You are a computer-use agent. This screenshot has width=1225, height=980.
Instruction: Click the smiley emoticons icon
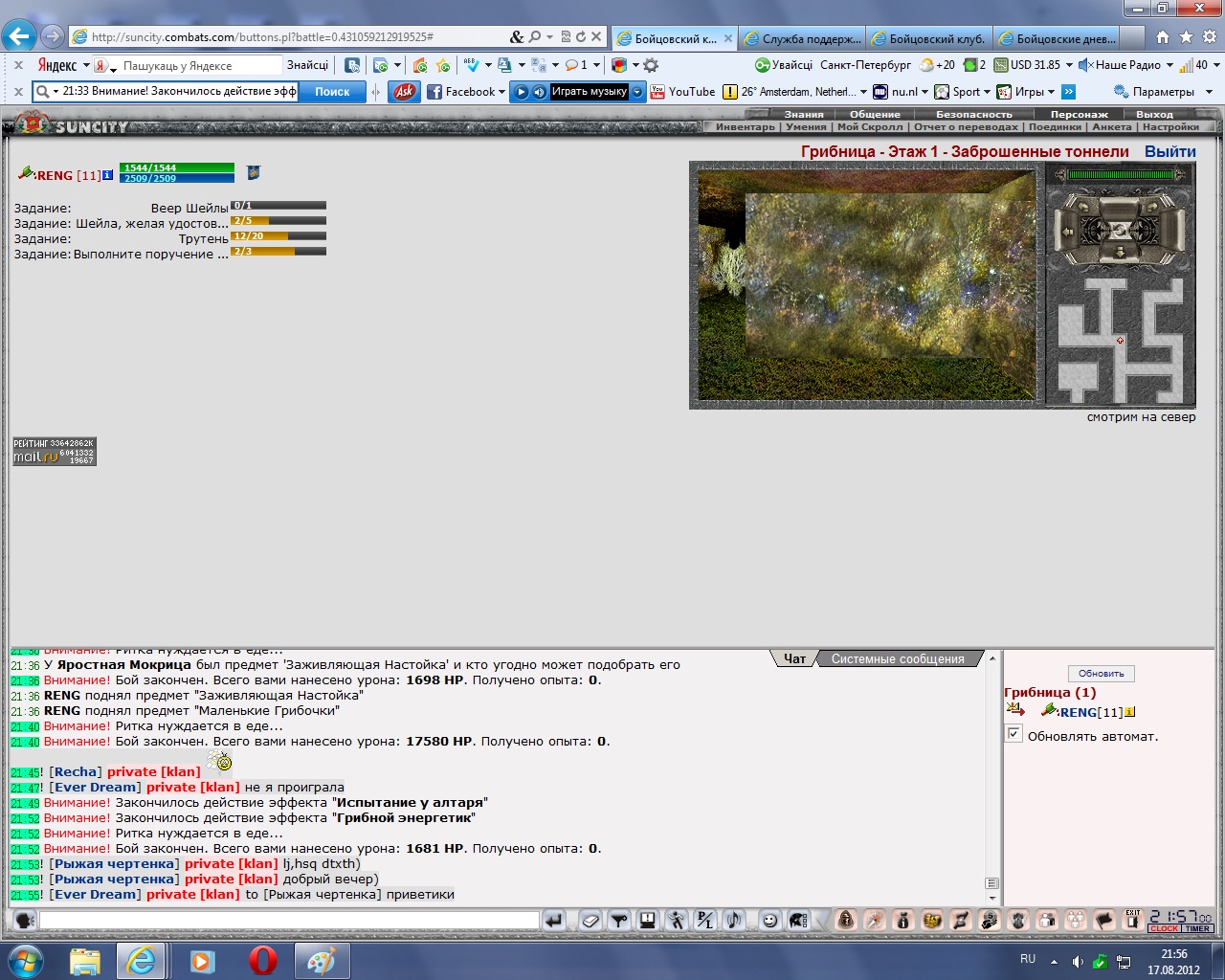(769, 921)
